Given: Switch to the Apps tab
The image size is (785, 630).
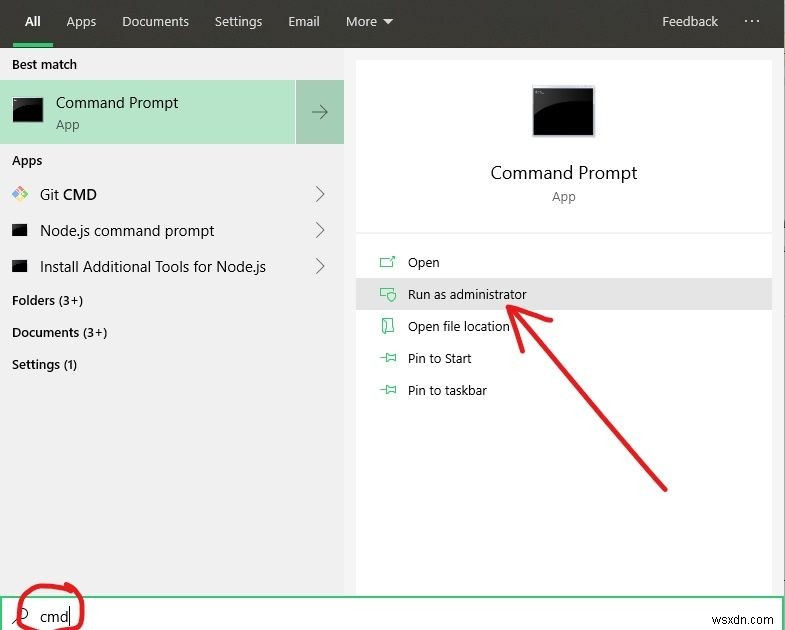Looking at the screenshot, I should [x=81, y=22].
